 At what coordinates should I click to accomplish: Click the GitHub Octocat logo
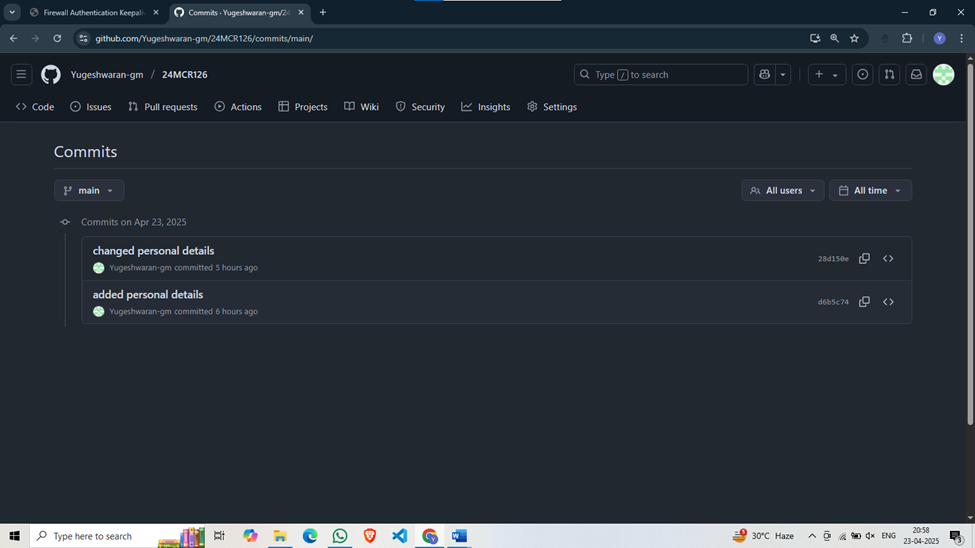51,75
